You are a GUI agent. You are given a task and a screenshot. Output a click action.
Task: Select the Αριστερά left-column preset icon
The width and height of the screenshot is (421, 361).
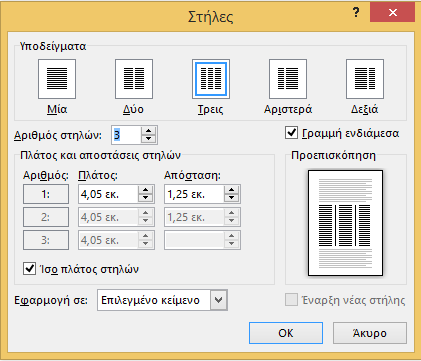click(288, 79)
